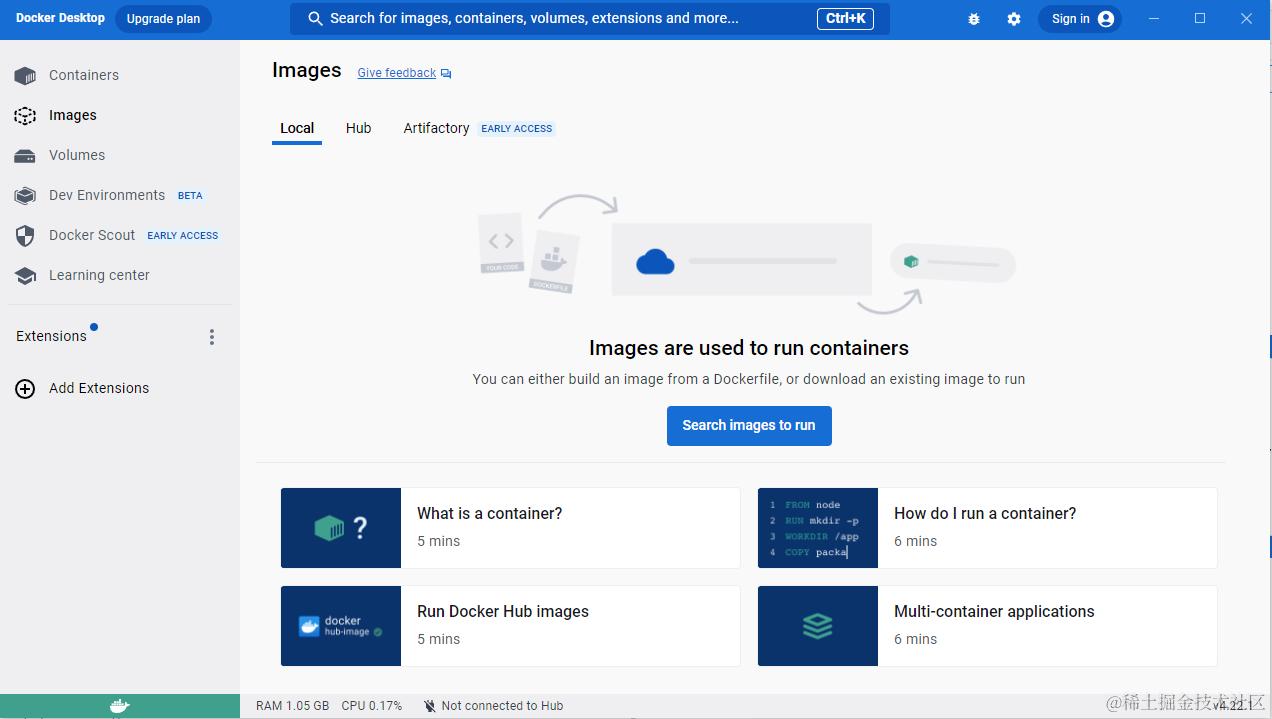Viewport: 1272px width, 719px height.
Task: Click the Extensions heading
Action: pos(51,336)
